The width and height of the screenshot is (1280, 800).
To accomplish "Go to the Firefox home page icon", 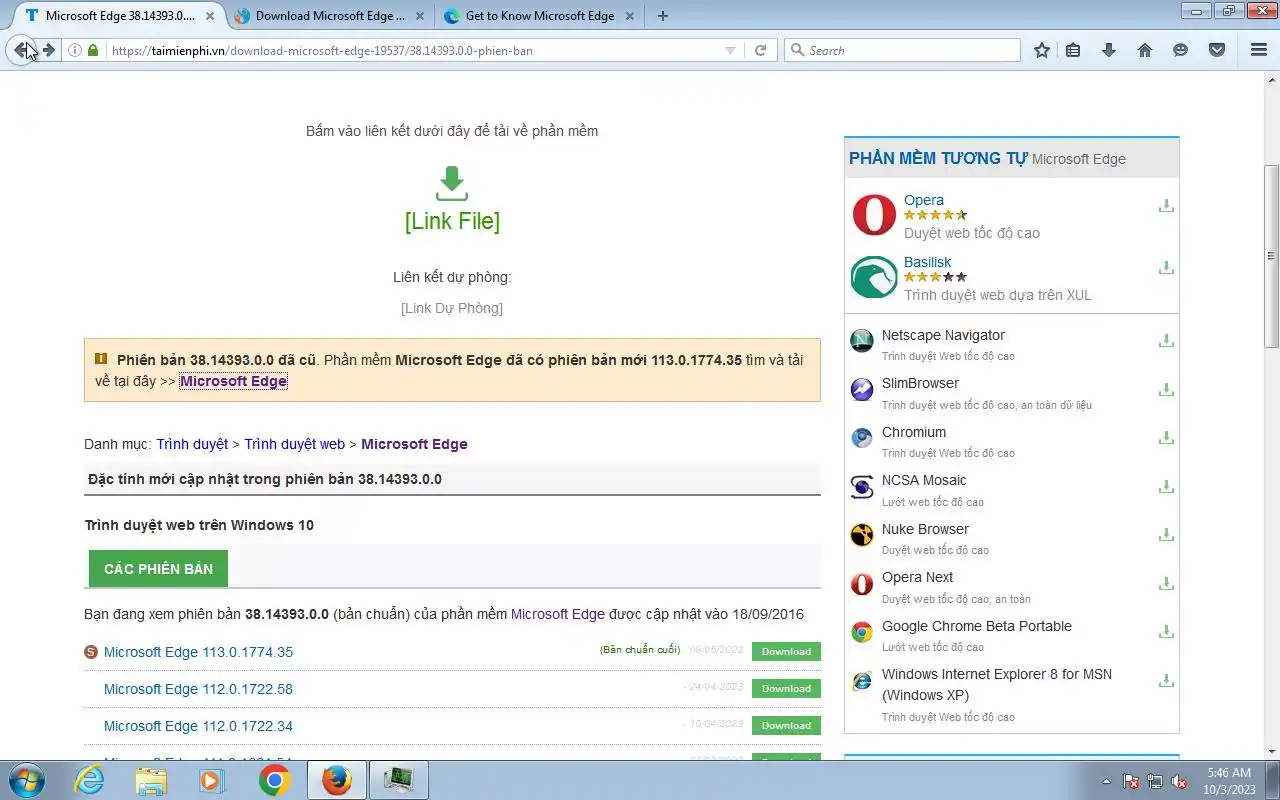I will [x=1145, y=50].
